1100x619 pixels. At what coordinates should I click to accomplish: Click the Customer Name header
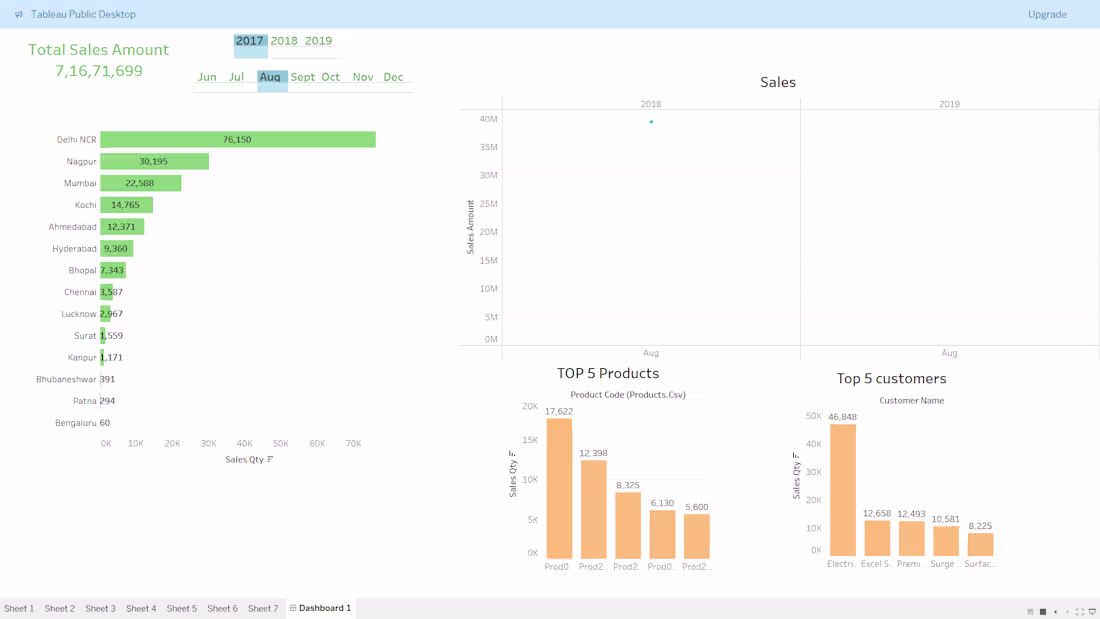911,401
